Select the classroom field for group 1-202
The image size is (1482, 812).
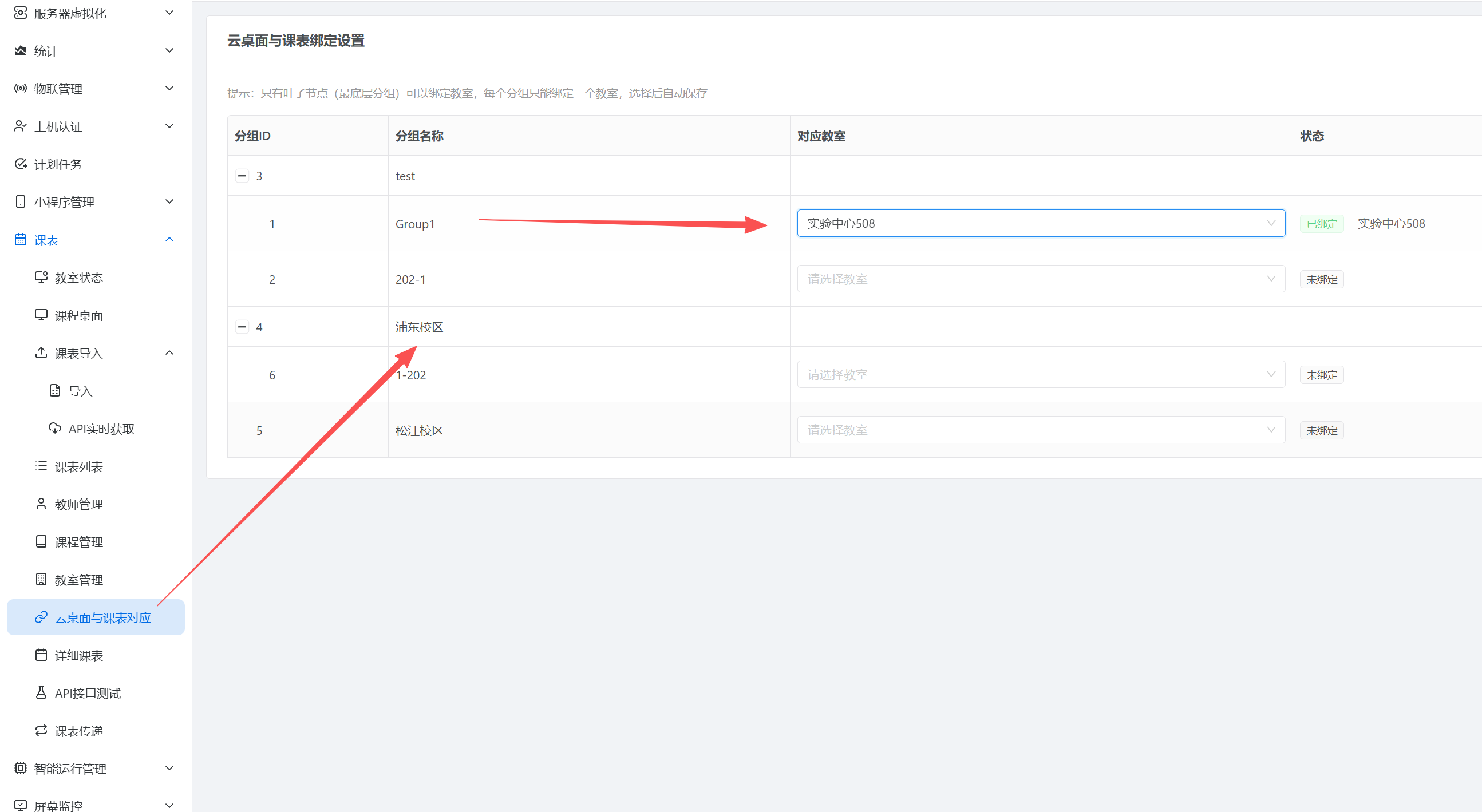point(1040,375)
